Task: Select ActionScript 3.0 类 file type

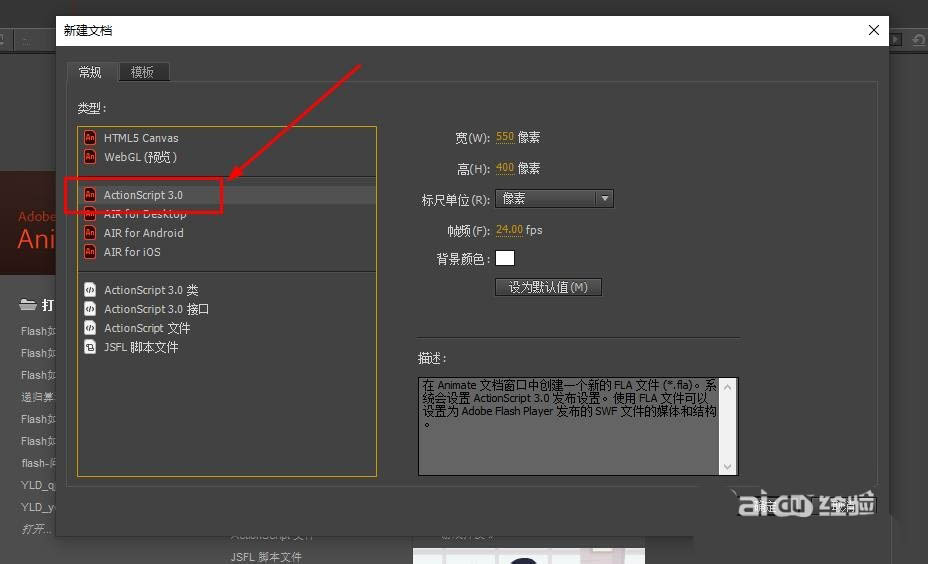Action: click(227, 290)
